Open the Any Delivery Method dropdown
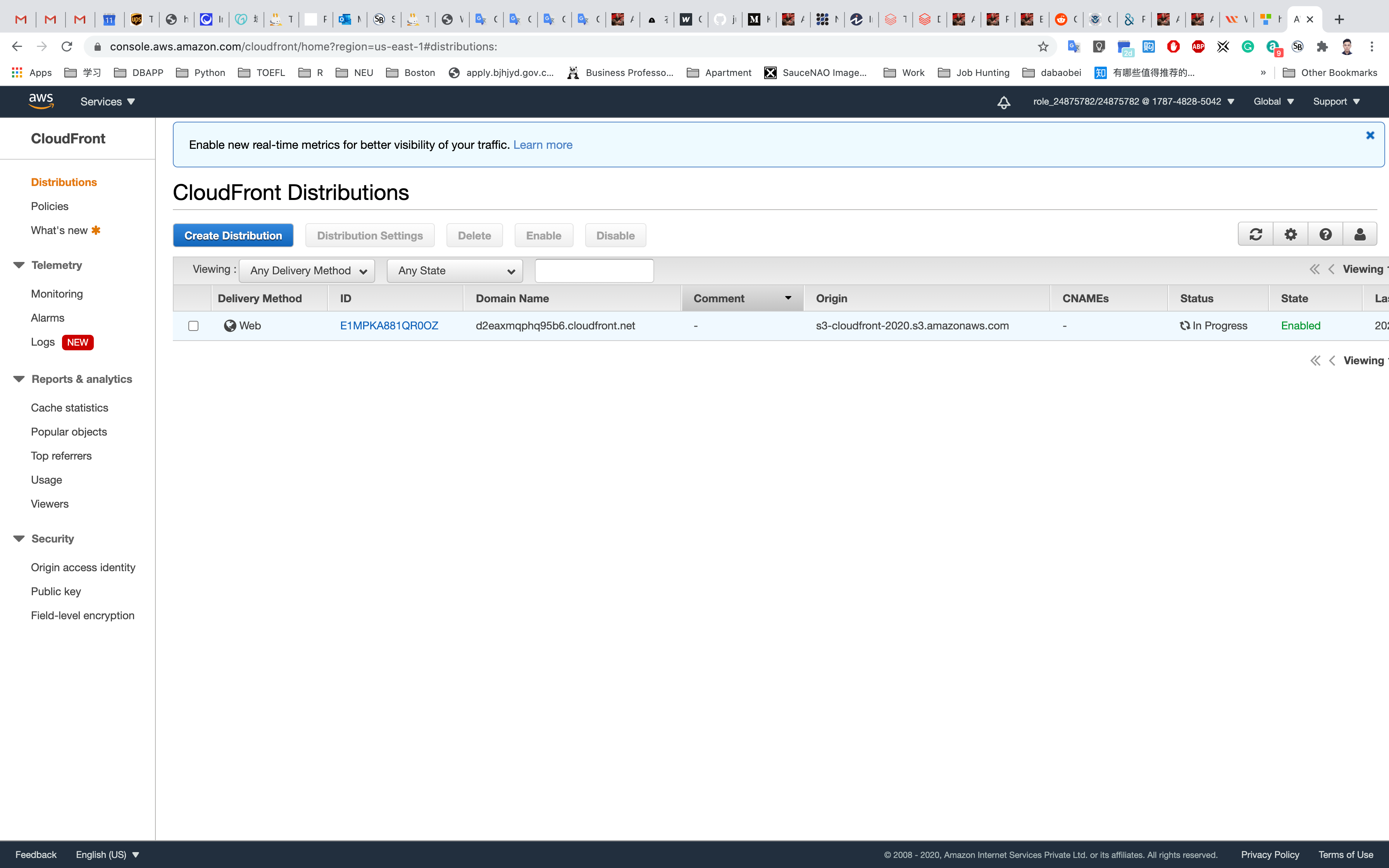Image resolution: width=1389 pixels, height=868 pixels. point(307,270)
